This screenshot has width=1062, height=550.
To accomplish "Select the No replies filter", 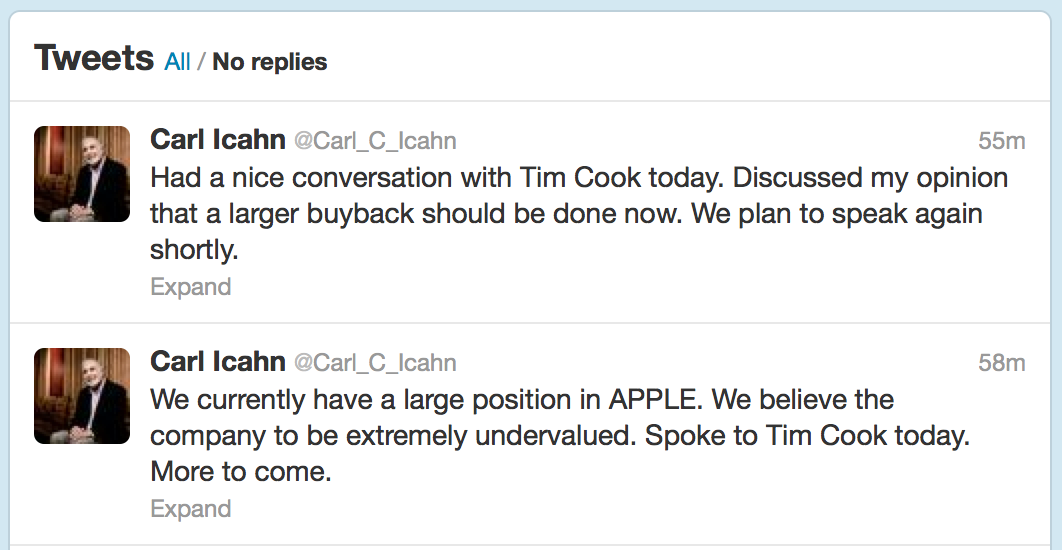I will click(x=270, y=62).
